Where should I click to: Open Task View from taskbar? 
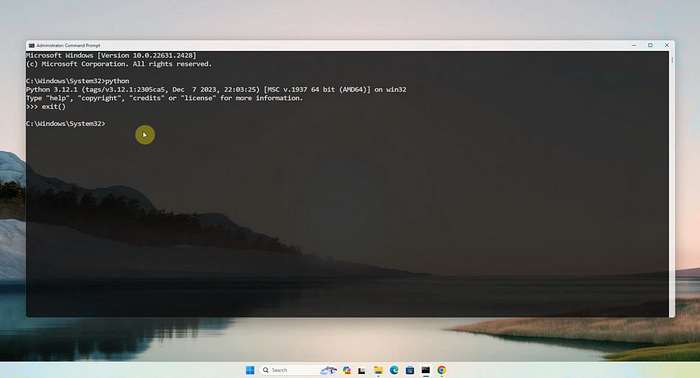pyautogui.click(x=362, y=370)
